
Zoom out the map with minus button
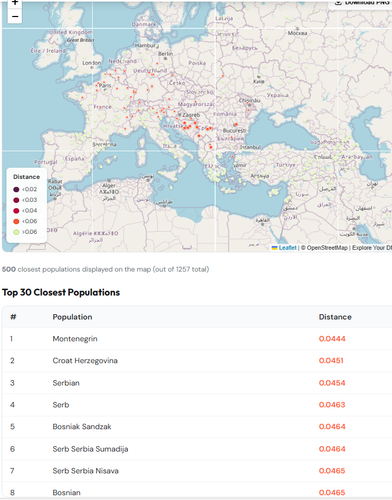[x=15, y=16]
